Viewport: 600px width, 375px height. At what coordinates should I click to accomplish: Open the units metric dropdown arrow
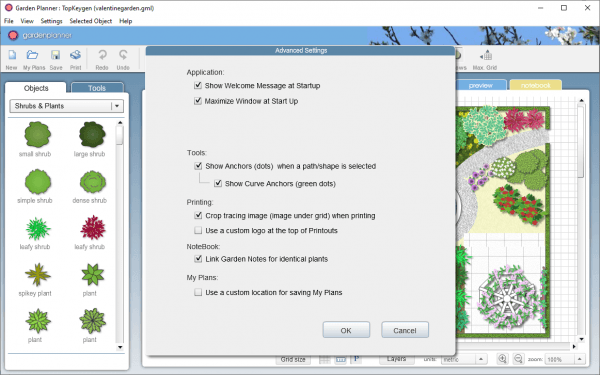click(x=481, y=359)
